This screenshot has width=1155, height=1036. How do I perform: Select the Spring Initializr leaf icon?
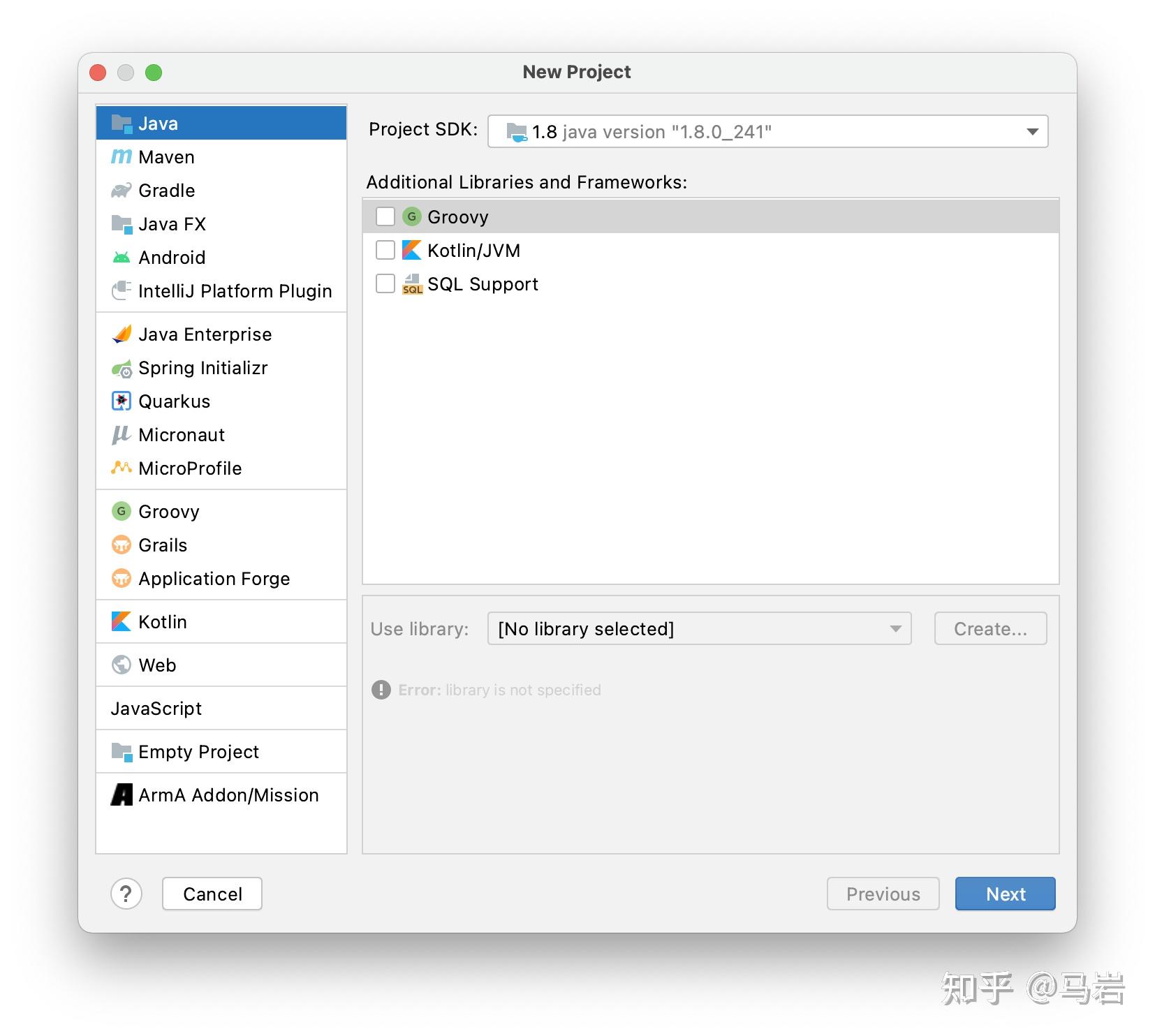click(x=121, y=368)
